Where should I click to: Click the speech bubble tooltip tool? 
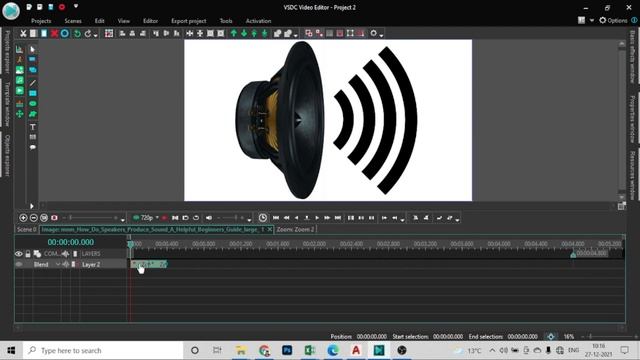33,147
